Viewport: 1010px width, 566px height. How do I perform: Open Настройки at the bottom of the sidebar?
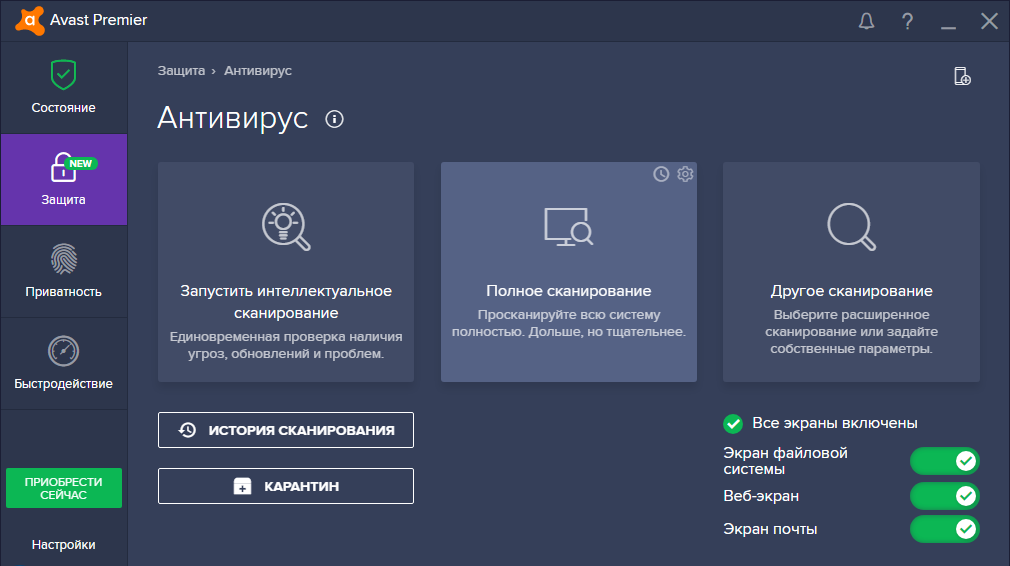pos(64,545)
